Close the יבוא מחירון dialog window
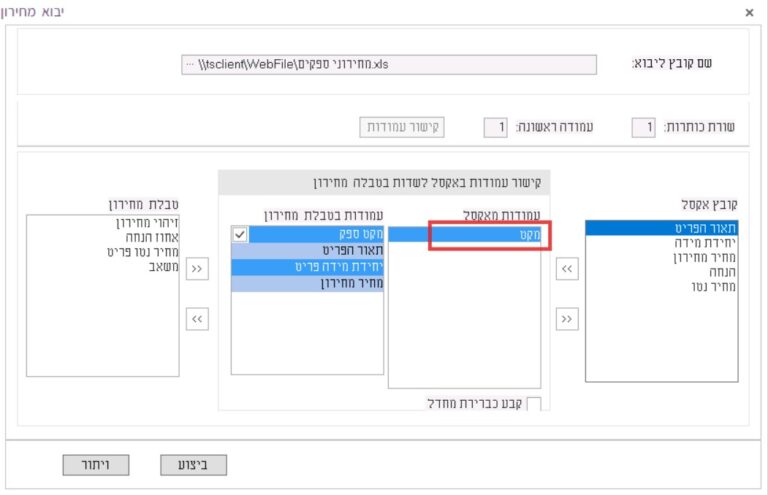The width and height of the screenshot is (768, 495). [x=750, y=13]
